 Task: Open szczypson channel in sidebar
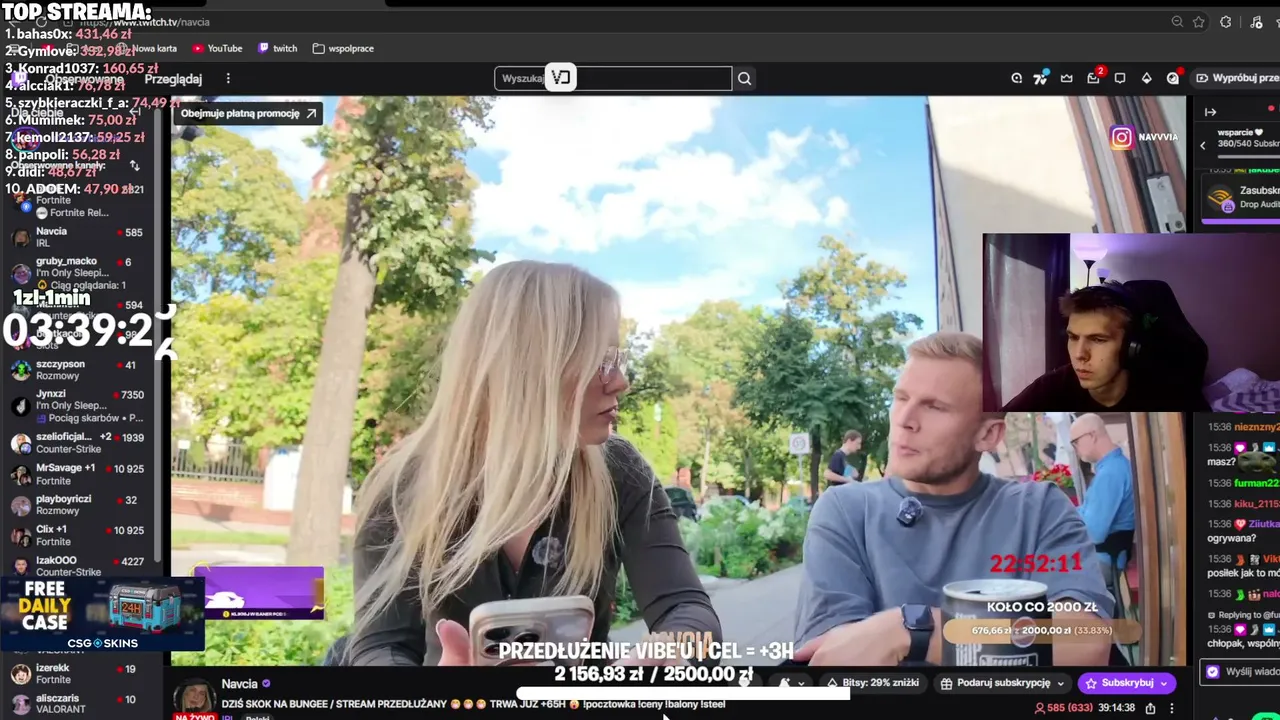tap(80, 370)
